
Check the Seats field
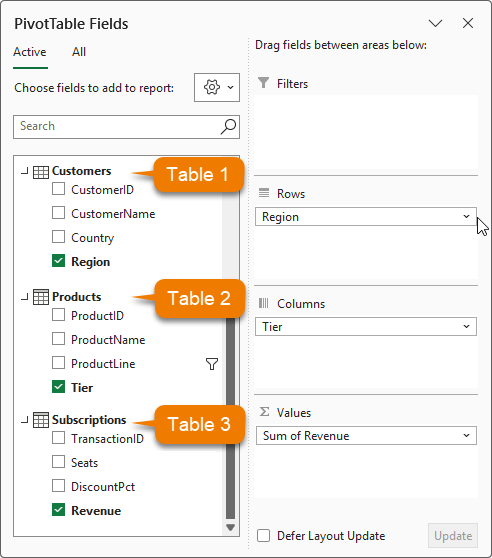point(58,462)
